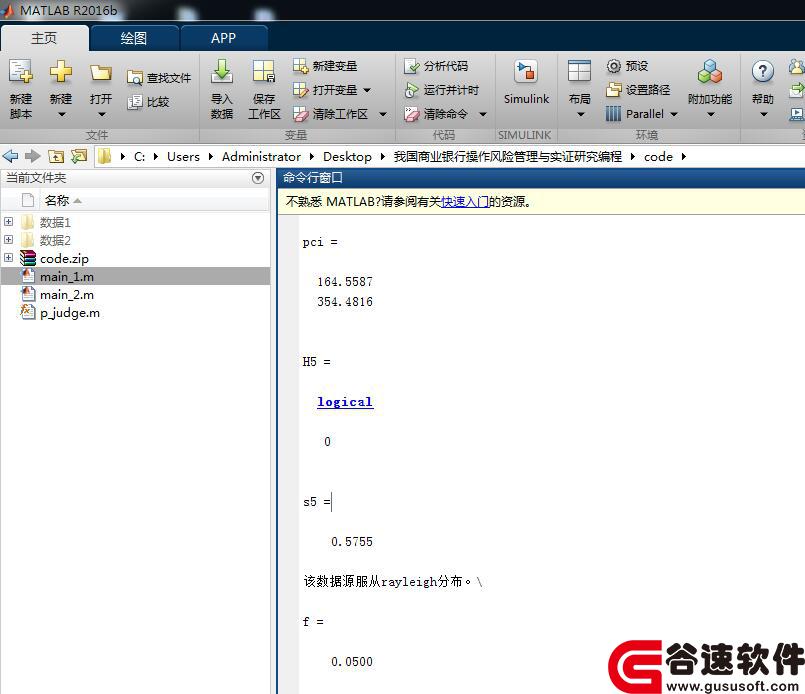Click the Layout (布局) icon

click(x=580, y=72)
